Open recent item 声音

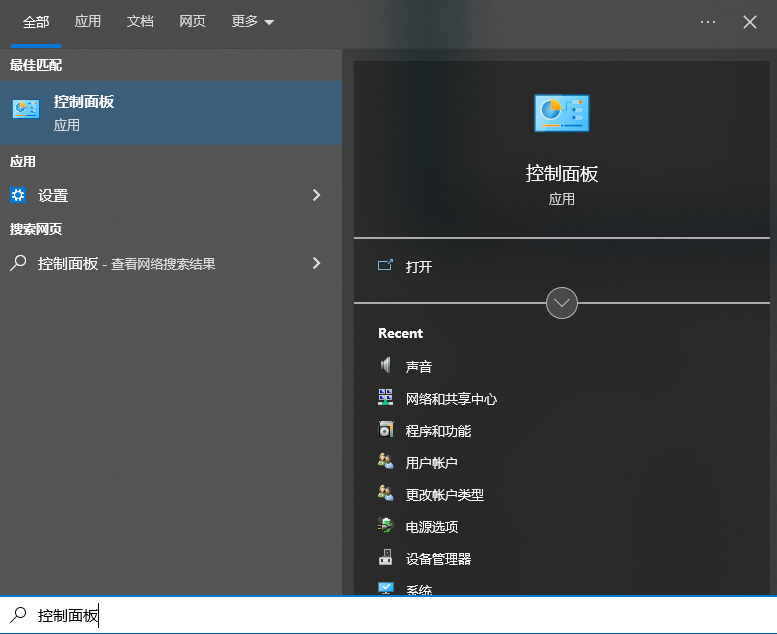(x=419, y=367)
